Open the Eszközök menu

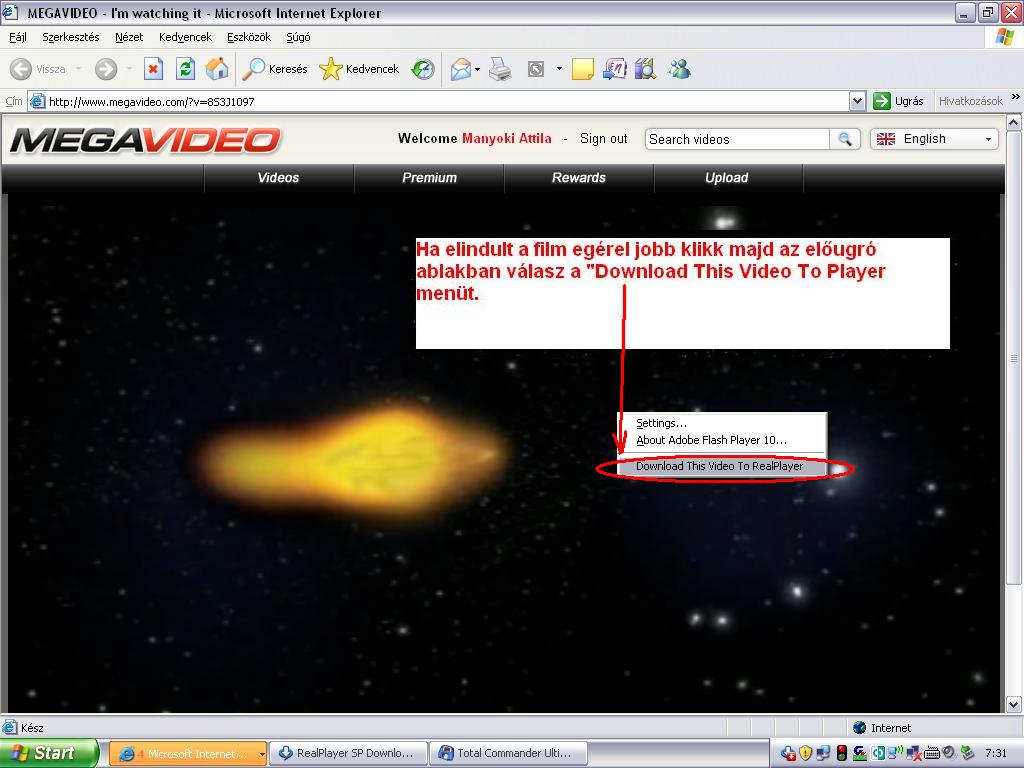click(x=248, y=37)
